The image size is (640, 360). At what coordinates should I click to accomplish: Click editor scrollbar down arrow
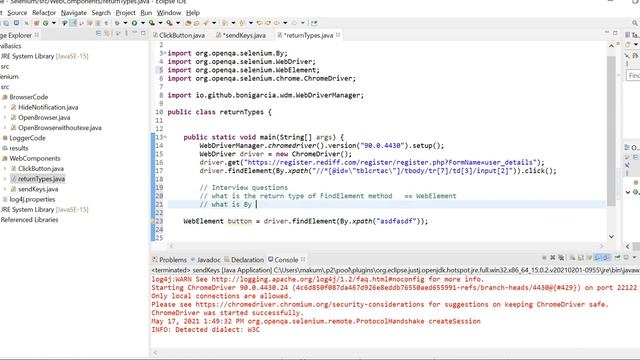[611, 237]
